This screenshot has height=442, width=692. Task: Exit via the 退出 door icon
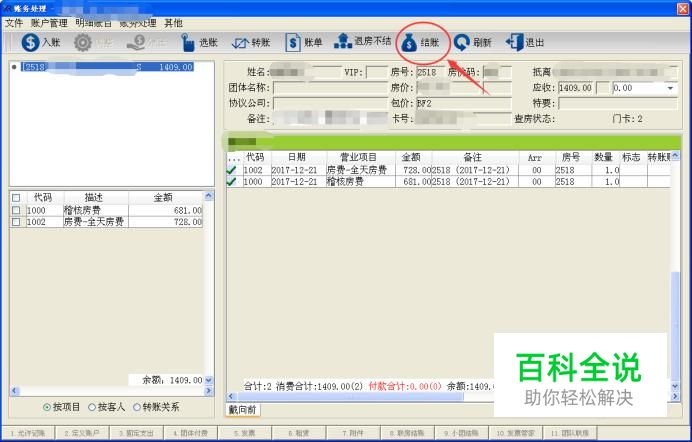pyautogui.click(x=514, y=42)
